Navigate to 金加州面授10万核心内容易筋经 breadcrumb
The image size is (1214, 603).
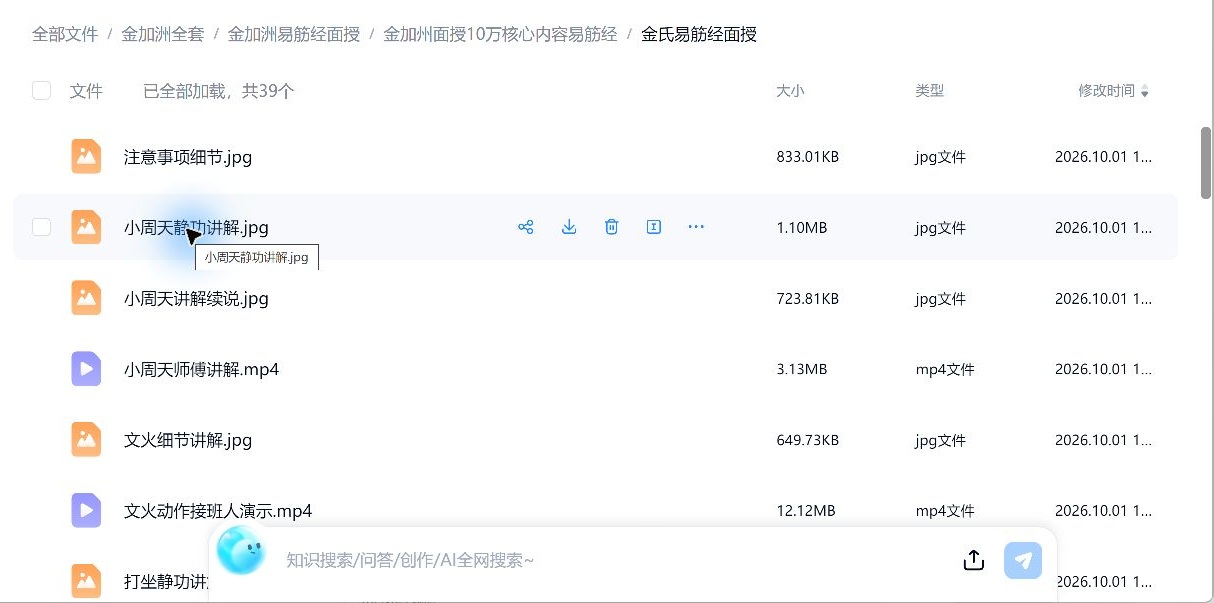coord(500,34)
